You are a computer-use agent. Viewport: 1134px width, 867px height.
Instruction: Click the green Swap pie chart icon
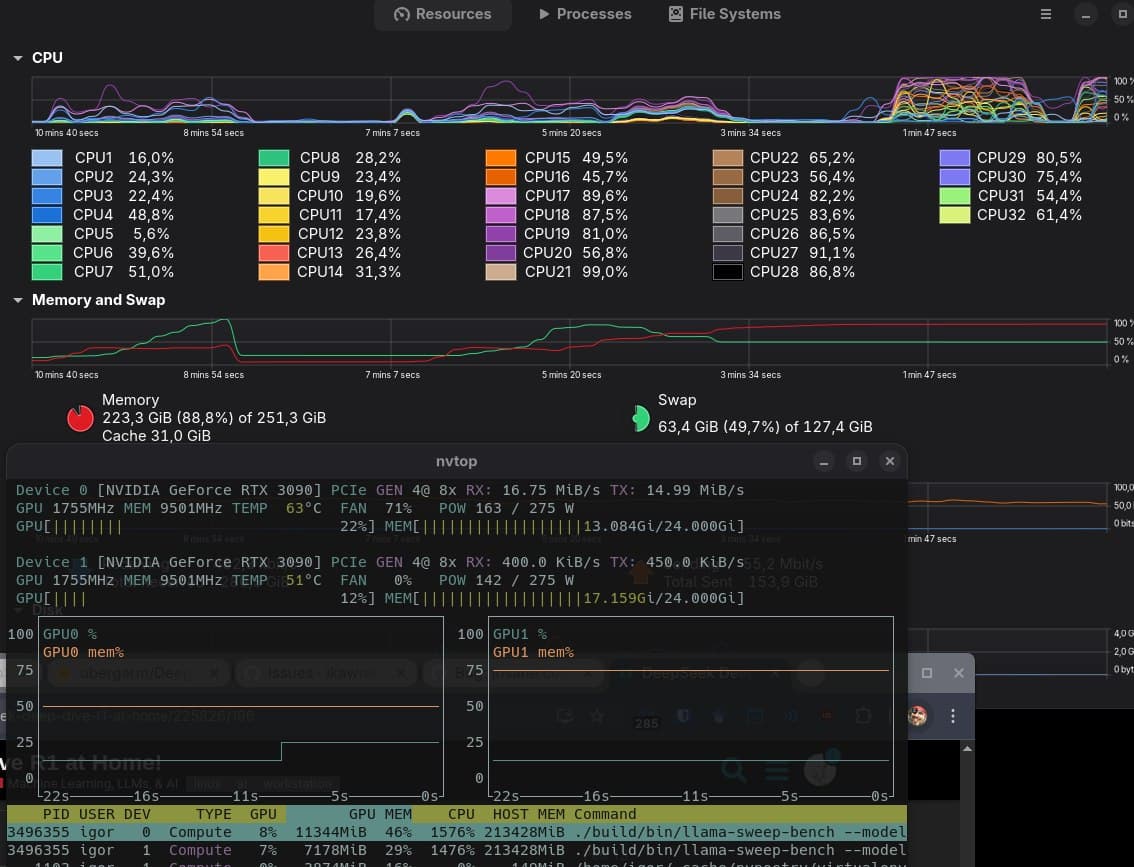(x=641, y=418)
